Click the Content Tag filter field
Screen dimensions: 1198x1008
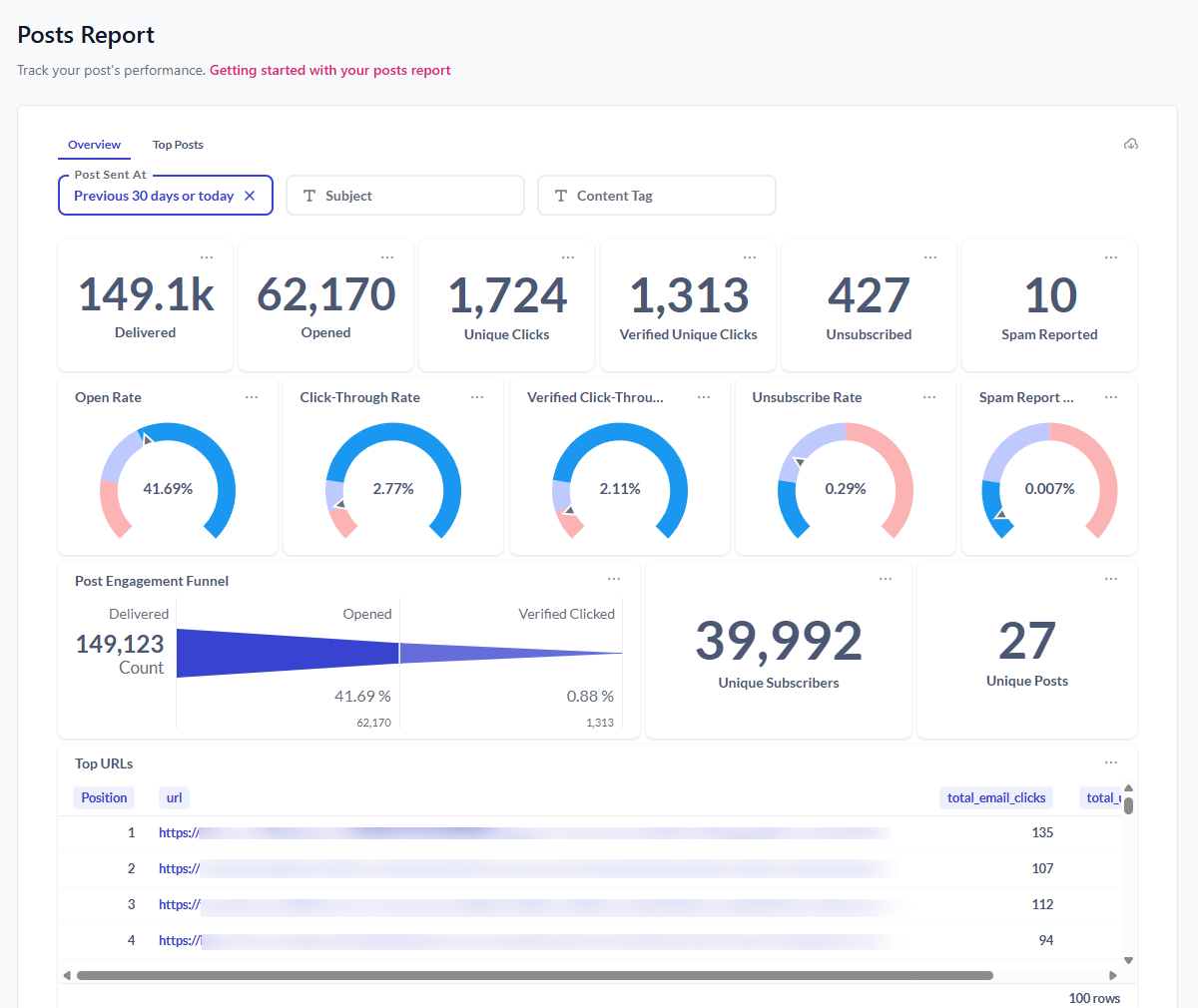pyautogui.click(x=656, y=196)
